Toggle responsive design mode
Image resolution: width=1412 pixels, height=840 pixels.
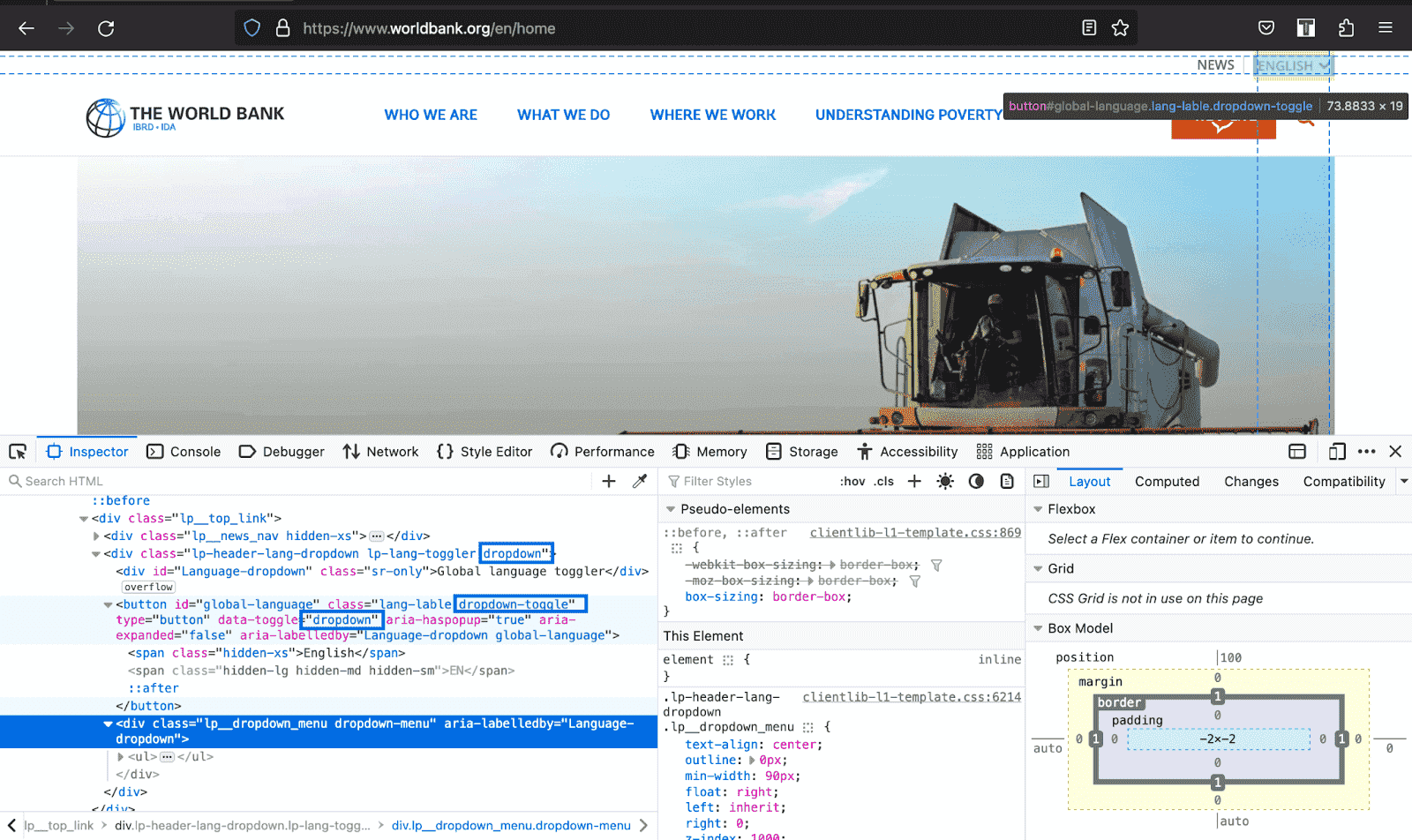[1336, 451]
